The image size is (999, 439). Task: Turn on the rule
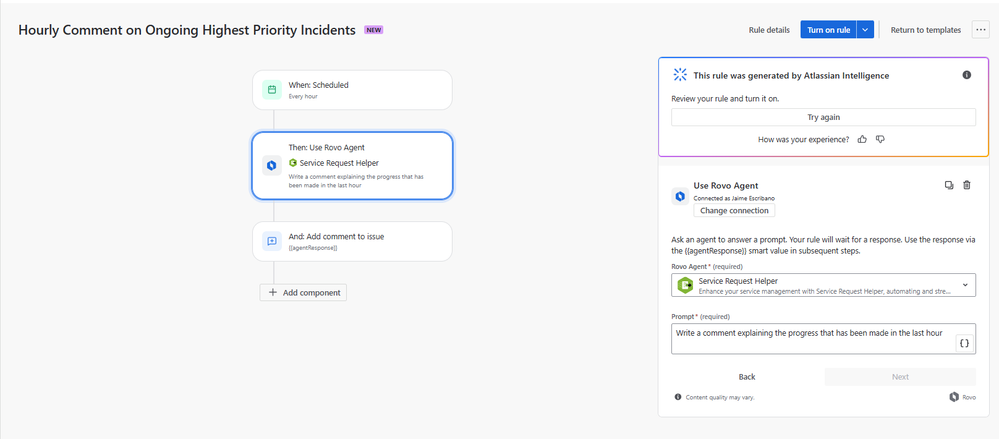[828, 30]
